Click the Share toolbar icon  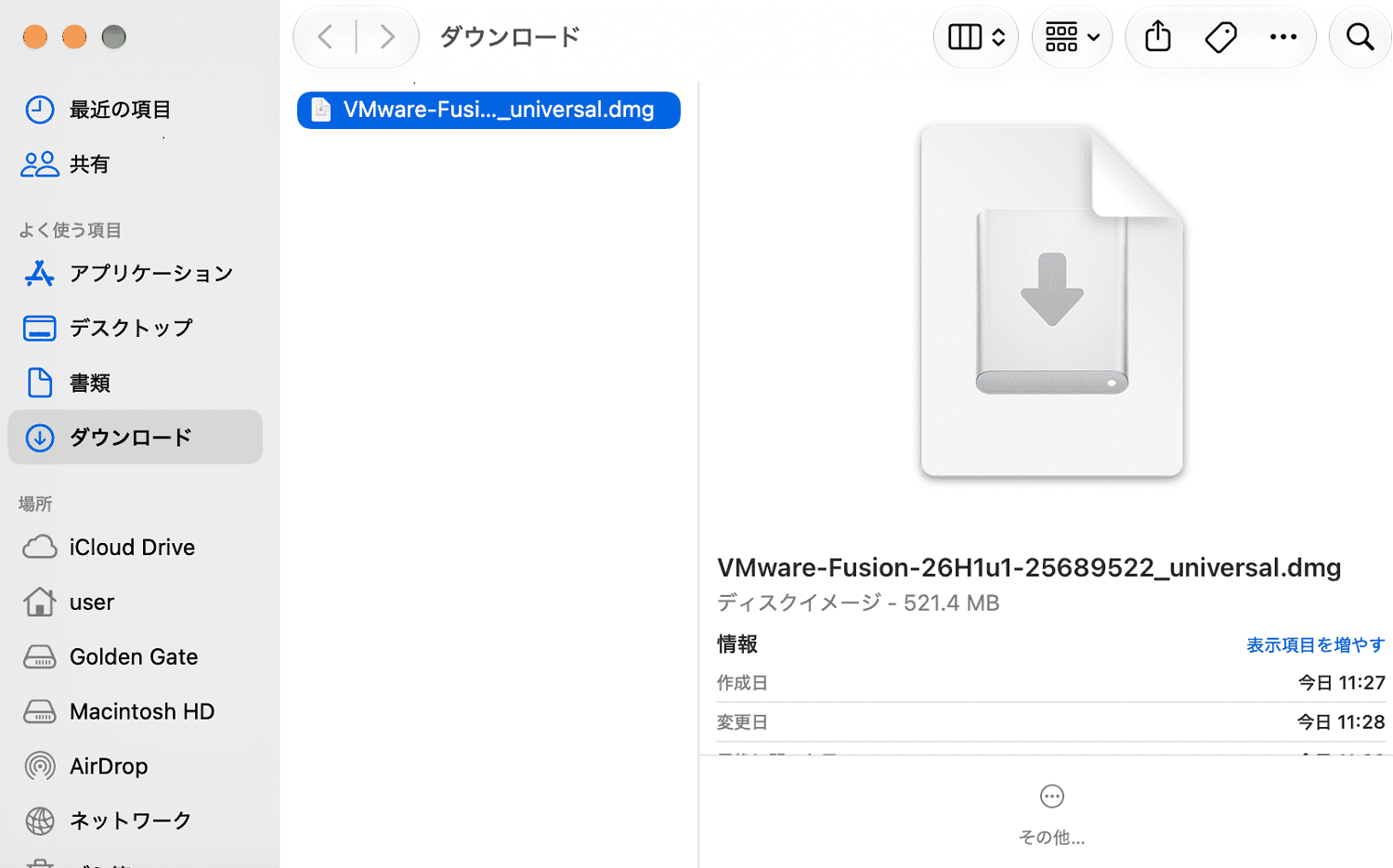(x=1158, y=37)
